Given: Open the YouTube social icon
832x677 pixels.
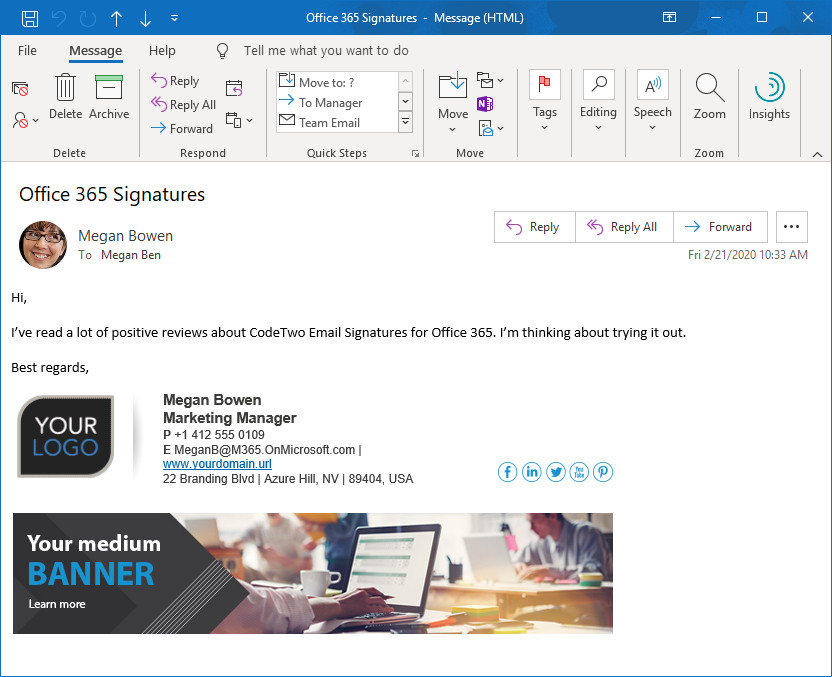Looking at the screenshot, I should point(579,472).
